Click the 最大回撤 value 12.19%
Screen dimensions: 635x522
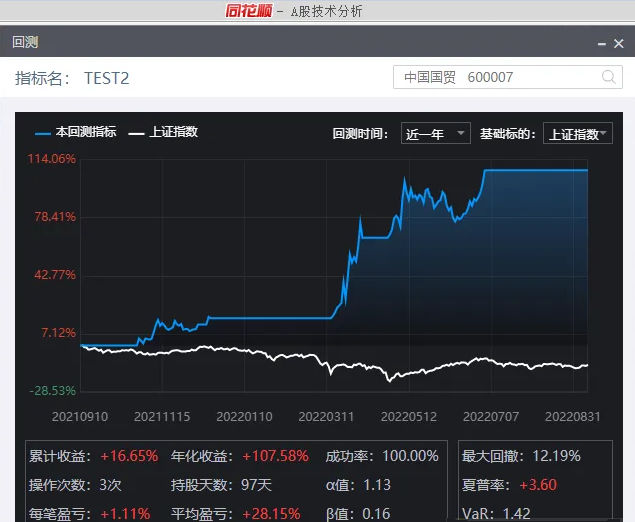click(x=556, y=456)
